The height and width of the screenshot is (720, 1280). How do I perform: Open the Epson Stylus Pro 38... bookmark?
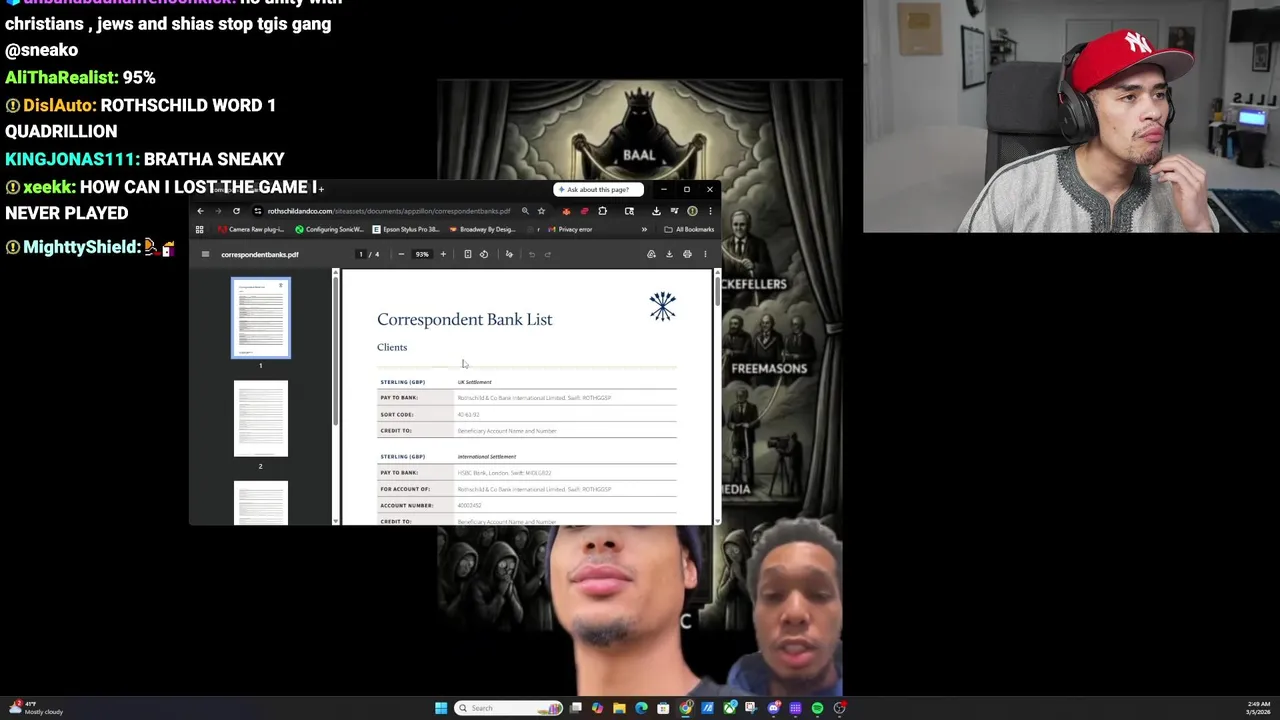point(406,229)
